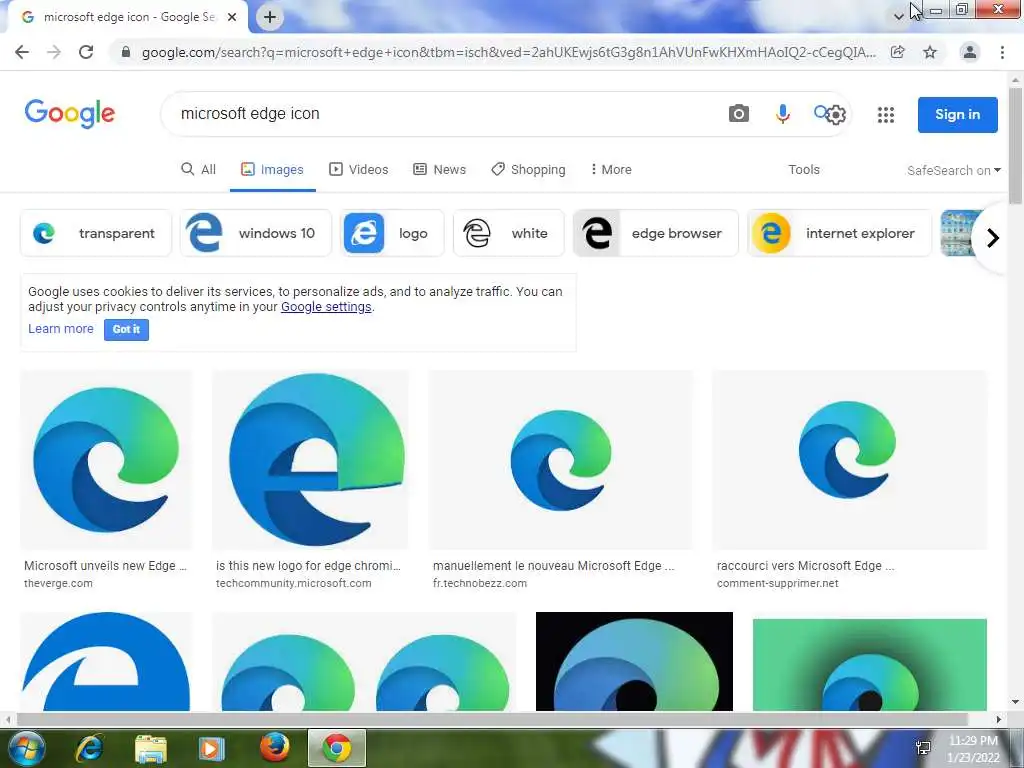Open the Windows Start button

point(27,748)
